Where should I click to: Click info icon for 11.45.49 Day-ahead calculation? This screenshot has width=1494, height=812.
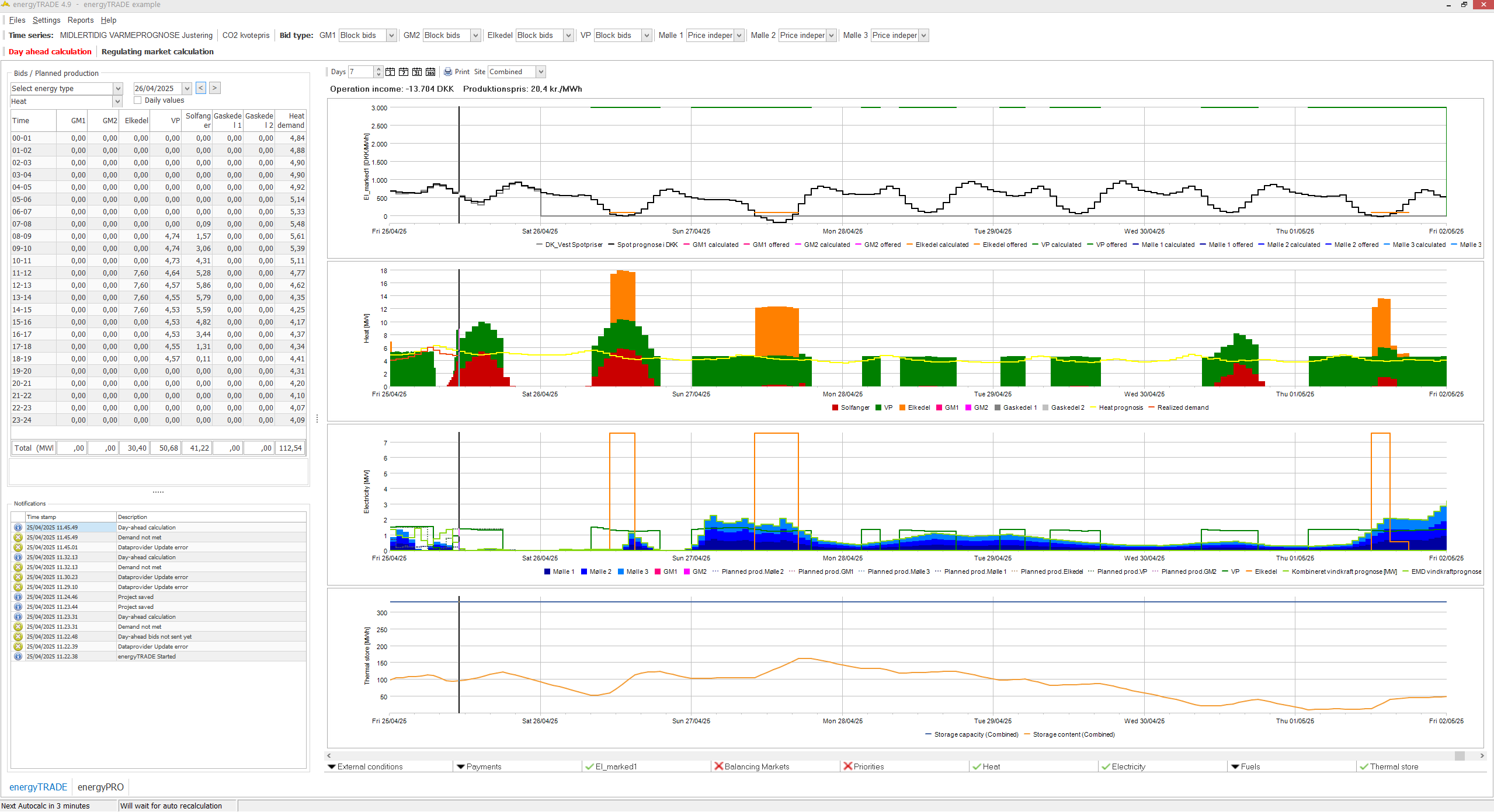tap(18, 527)
